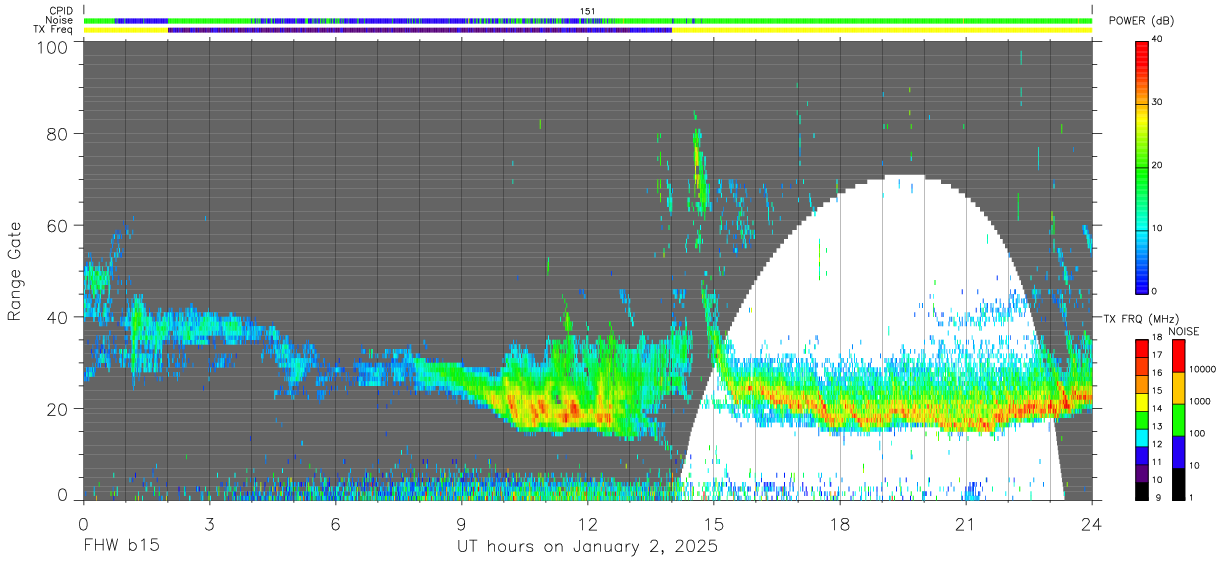
Task: Click the 1000 label on noise scale
Action: point(1201,401)
